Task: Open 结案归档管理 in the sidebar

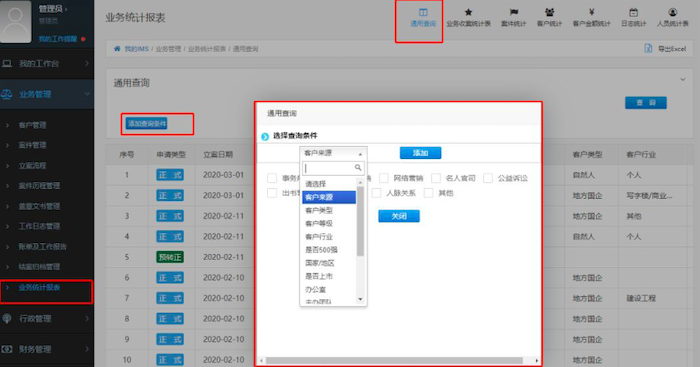Action: coord(39,267)
